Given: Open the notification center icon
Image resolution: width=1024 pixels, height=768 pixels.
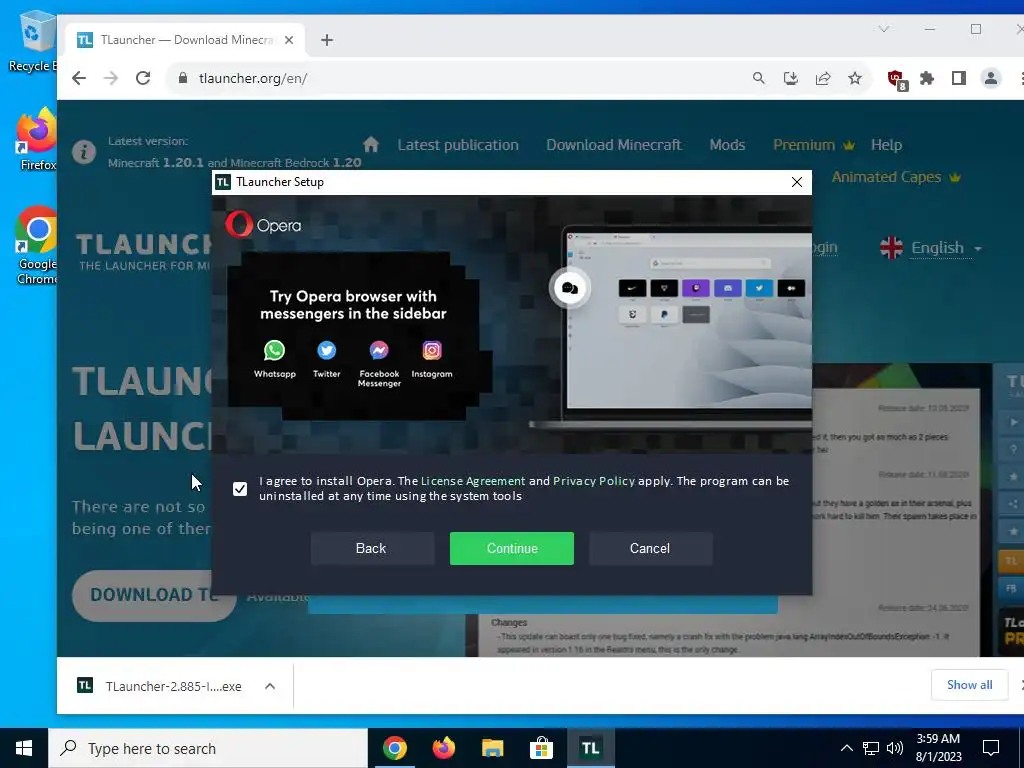Looking at the screenshot, I should pos(991,748).
